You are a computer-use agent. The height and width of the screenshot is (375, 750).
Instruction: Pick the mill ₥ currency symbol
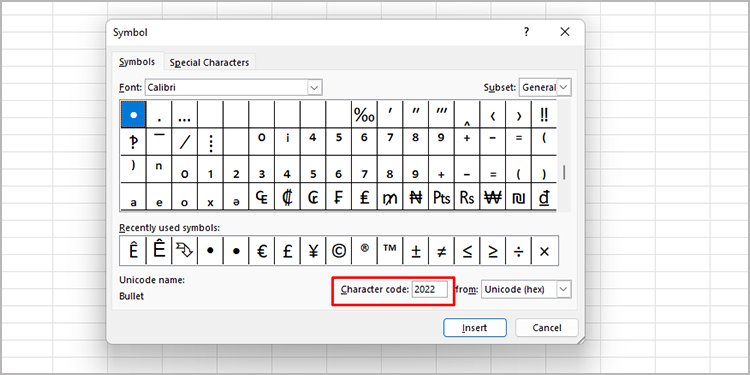click(390, 197)
